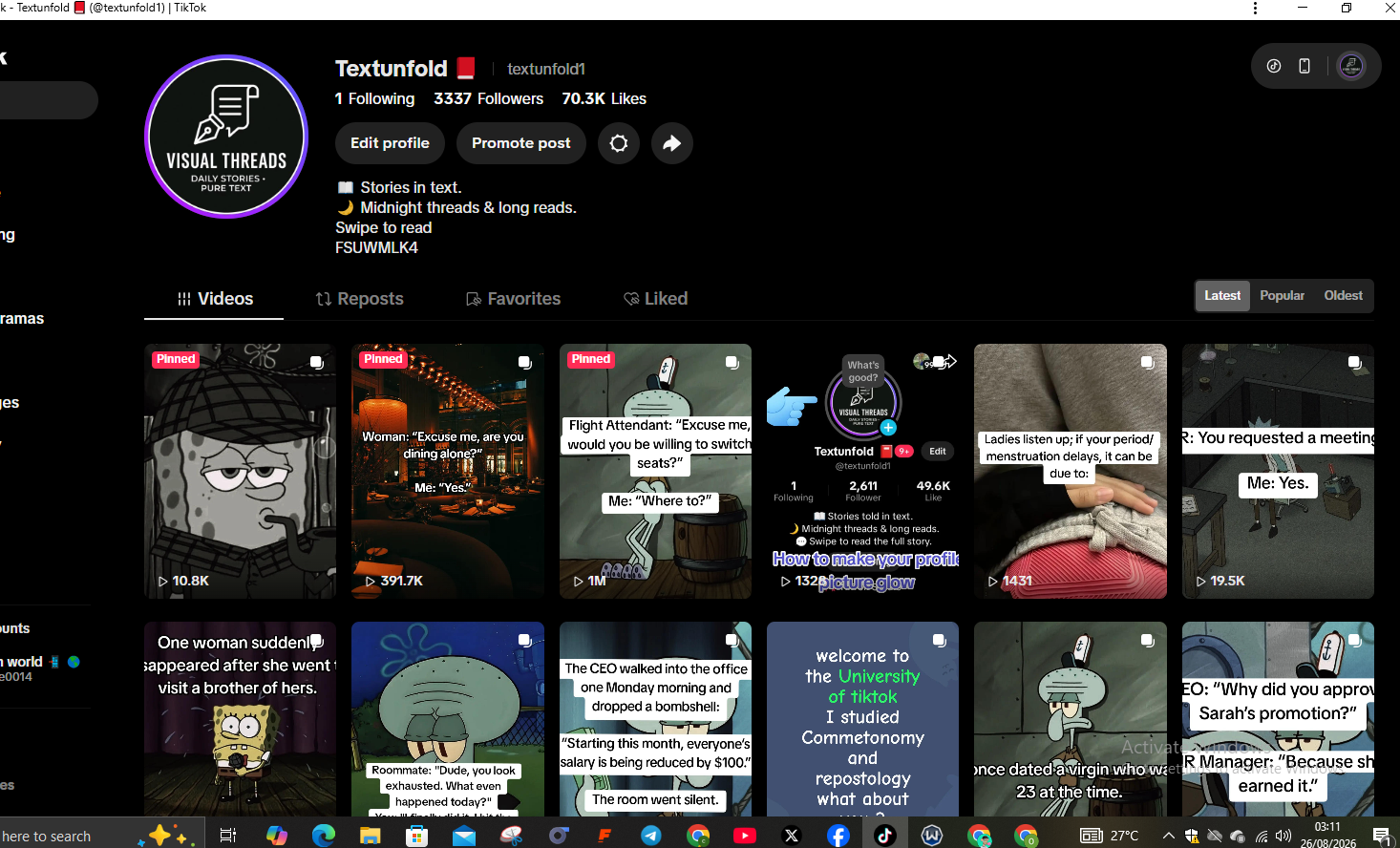Click the Visual Threads profile picture
1400x848 pixels.
[x=226, y=137]
